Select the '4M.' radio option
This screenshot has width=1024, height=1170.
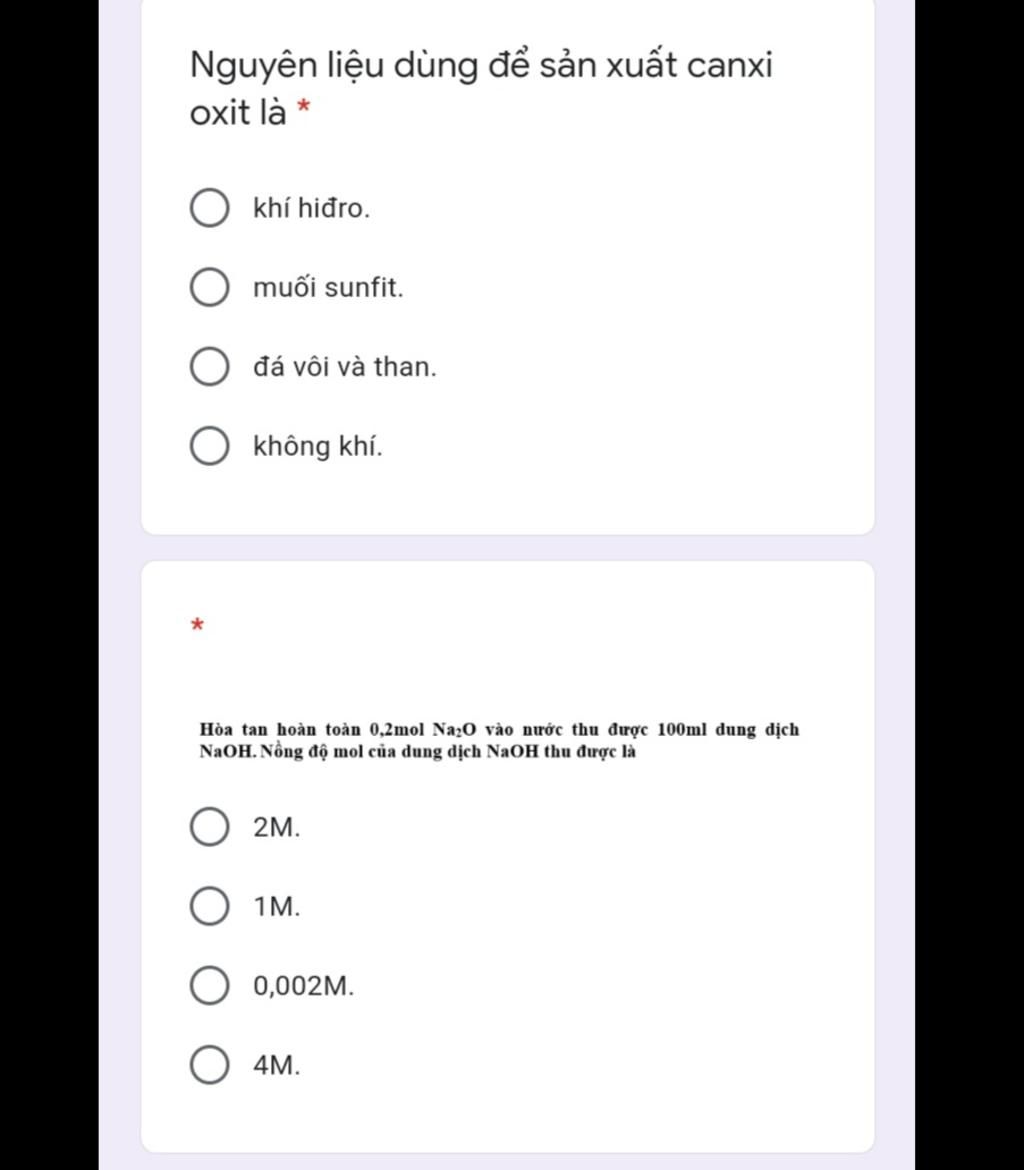pyautogui.click(x=210, y=1065)
